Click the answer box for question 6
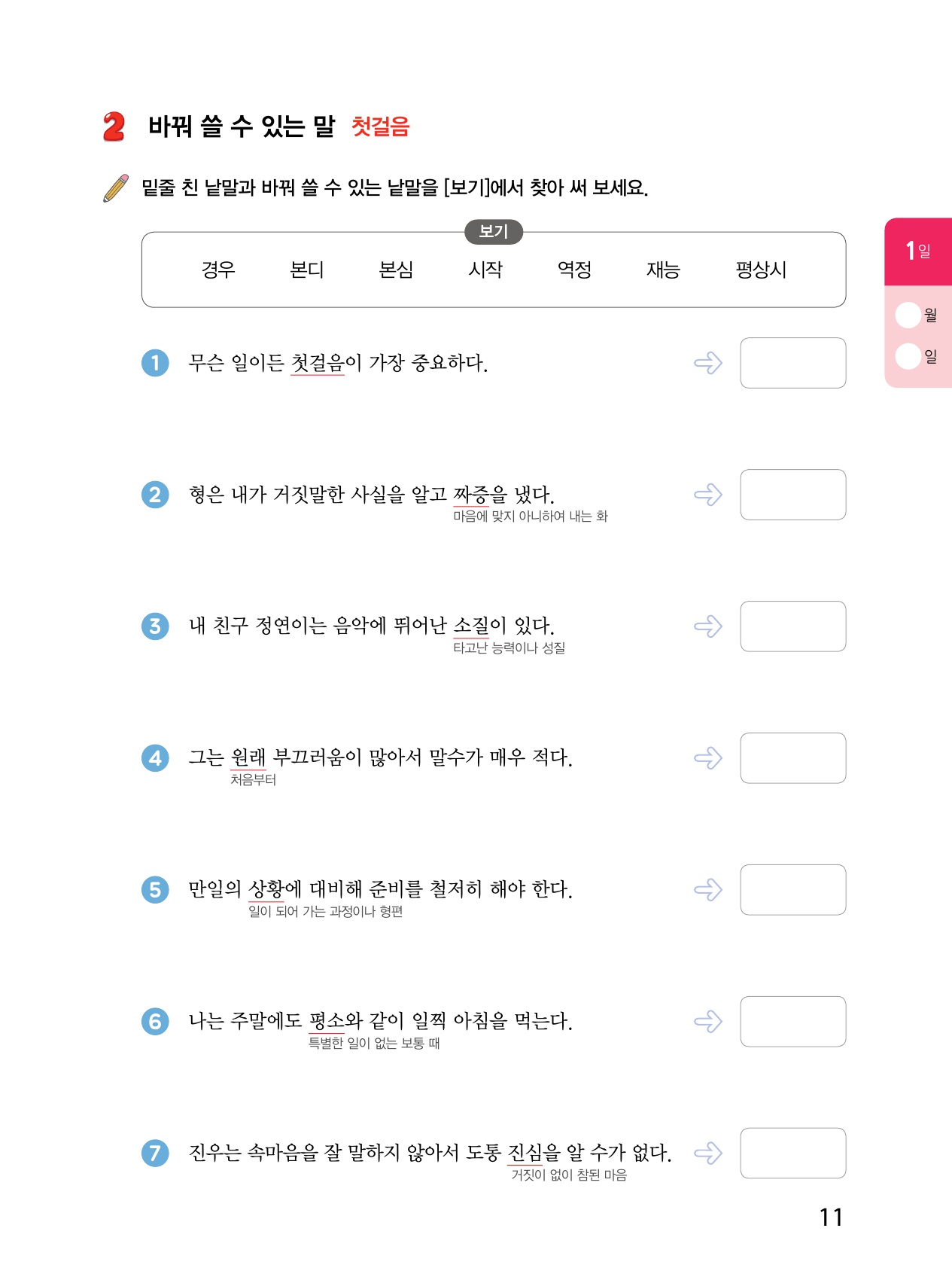952x1280 pixels. point(792,1022)
